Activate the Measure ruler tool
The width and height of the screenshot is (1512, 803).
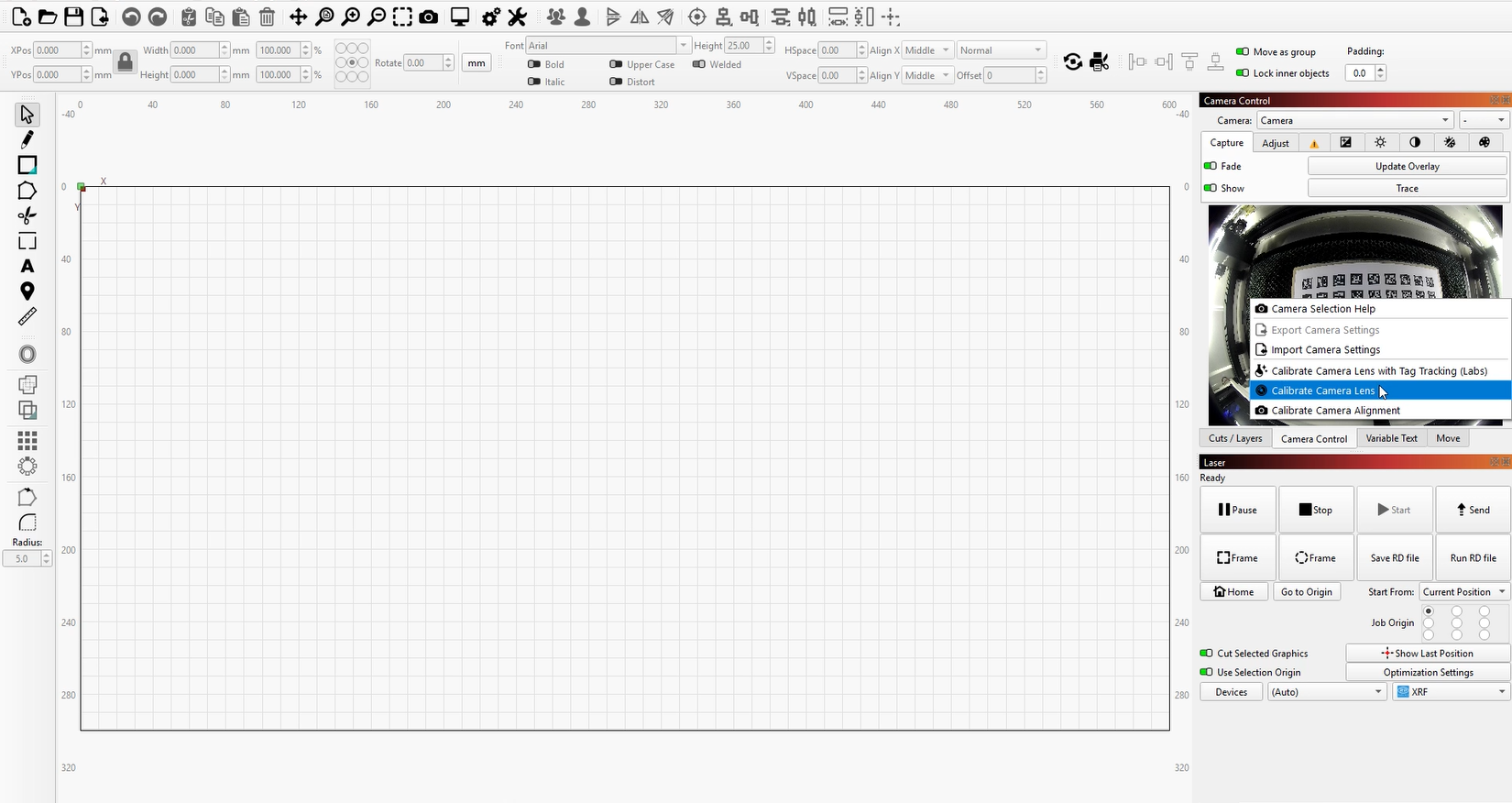click(x=27, y=316)
